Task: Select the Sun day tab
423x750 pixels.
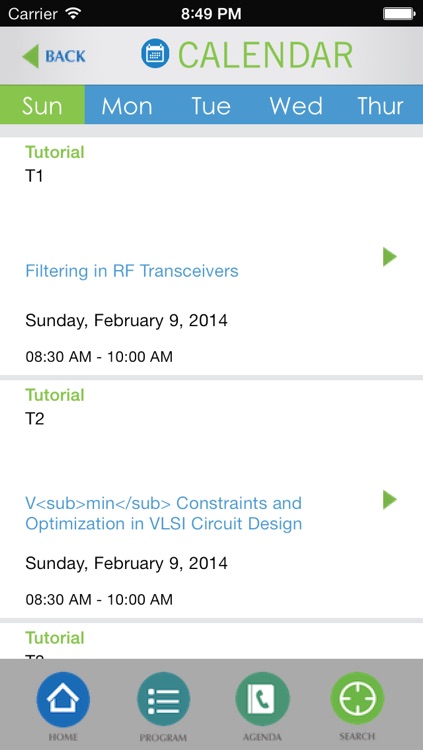Action: (x=42, y=105)
